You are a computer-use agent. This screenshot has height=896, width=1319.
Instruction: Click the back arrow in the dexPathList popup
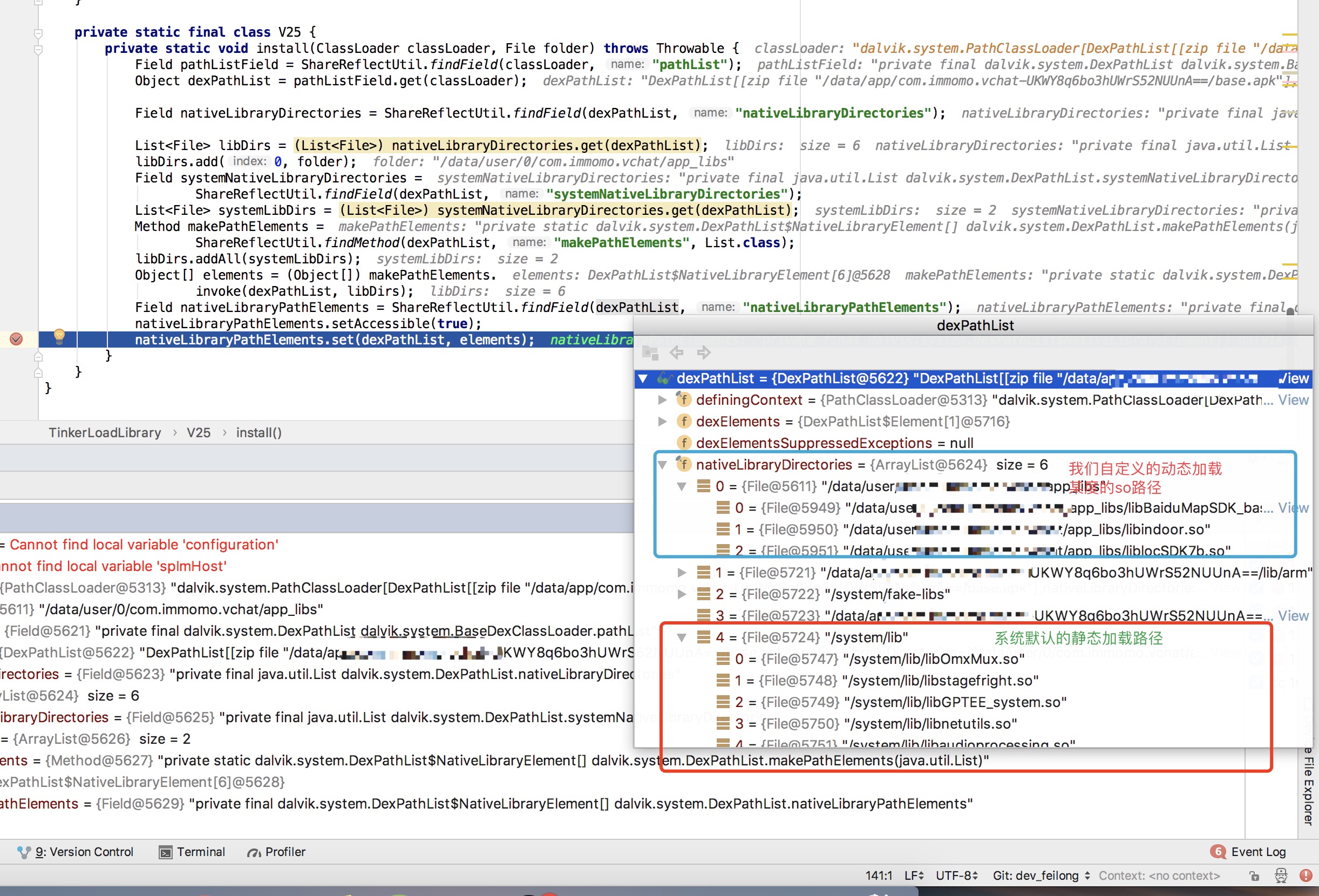(677, 352)
